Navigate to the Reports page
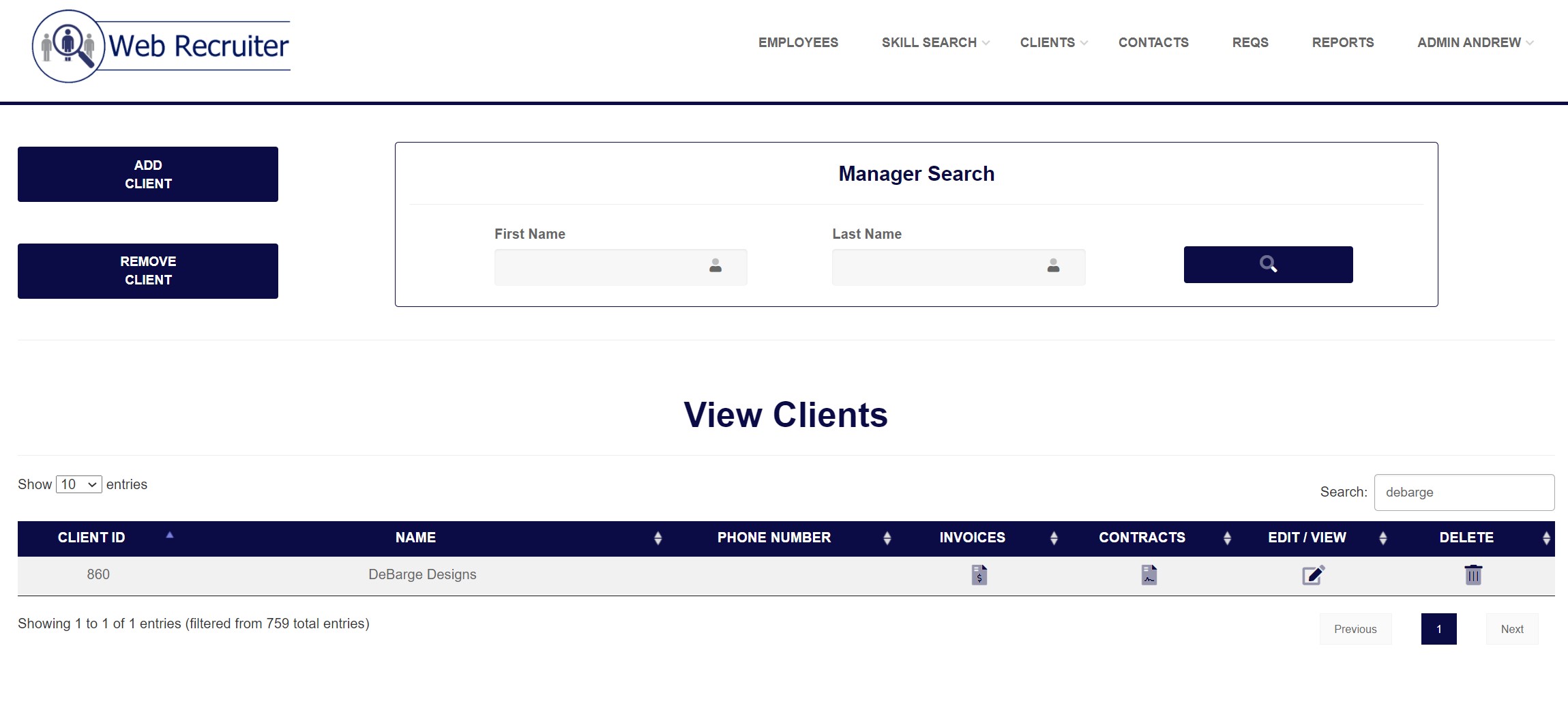1568x719 pixels. pyautogui.click(x=1342, y=42)
